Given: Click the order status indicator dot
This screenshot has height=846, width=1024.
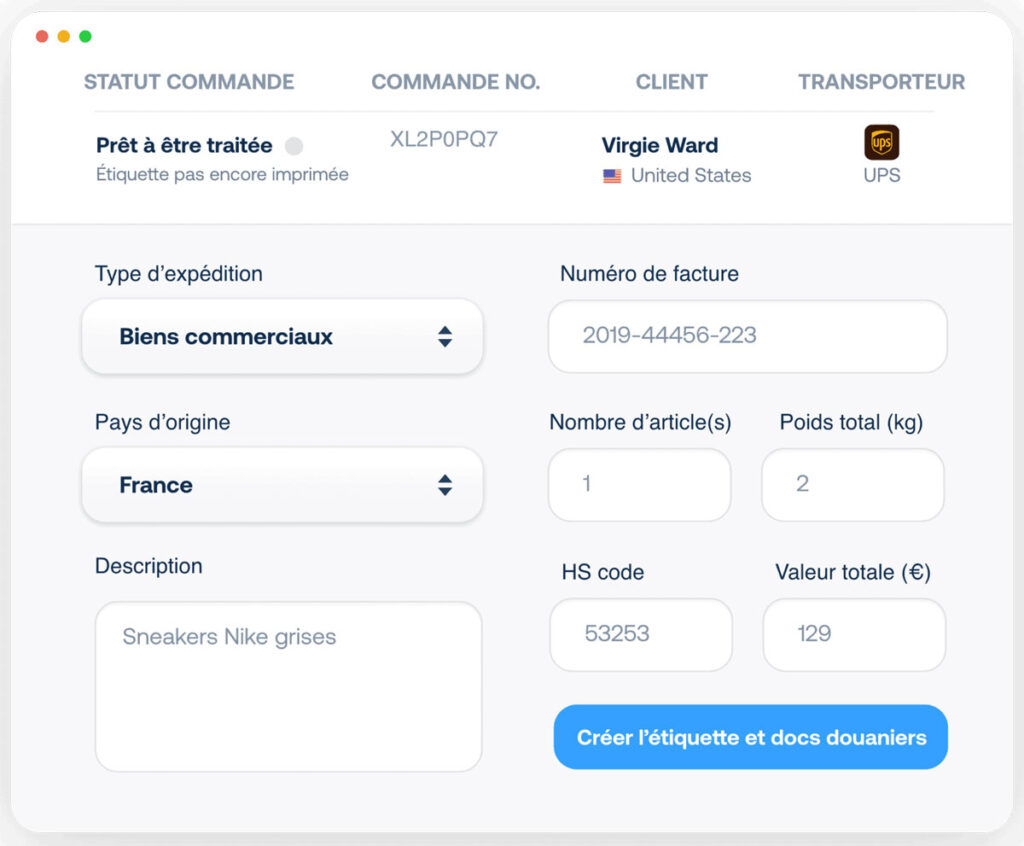Looking at the screenshot, I should point(295,145).
